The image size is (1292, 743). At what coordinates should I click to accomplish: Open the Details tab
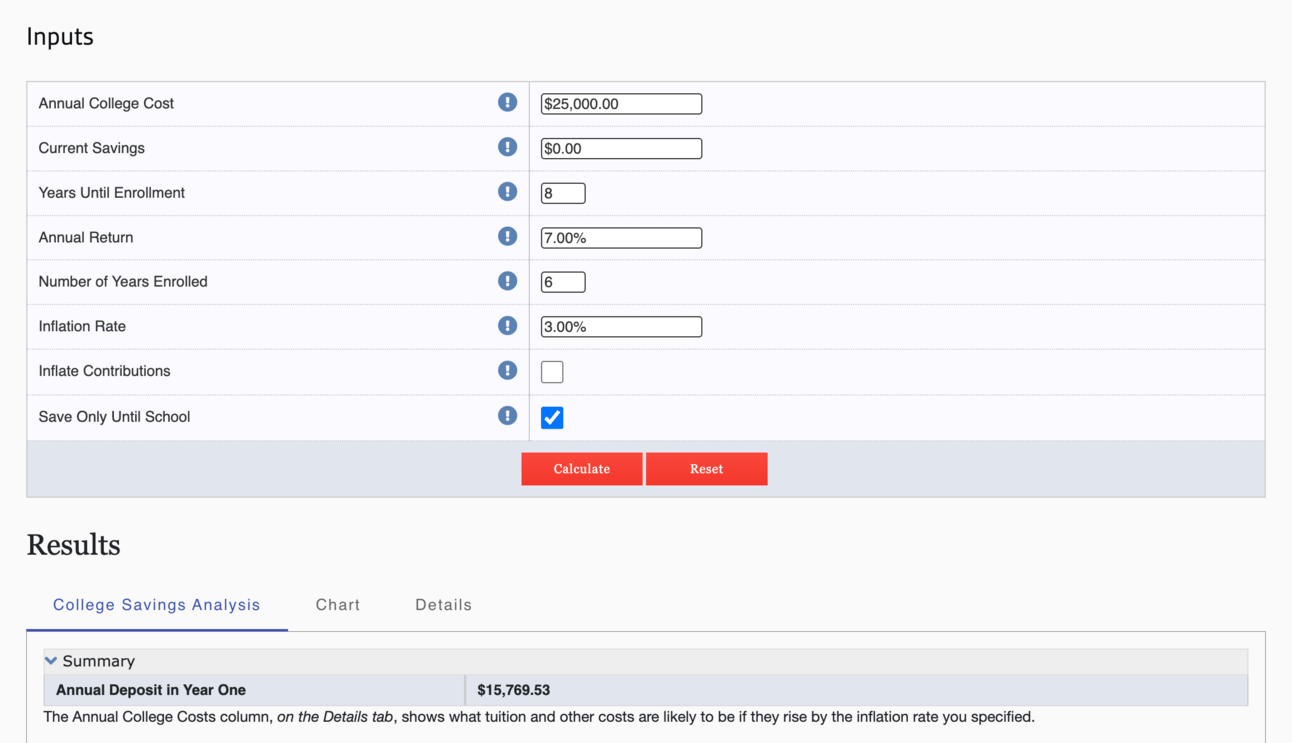click(444, 605)
